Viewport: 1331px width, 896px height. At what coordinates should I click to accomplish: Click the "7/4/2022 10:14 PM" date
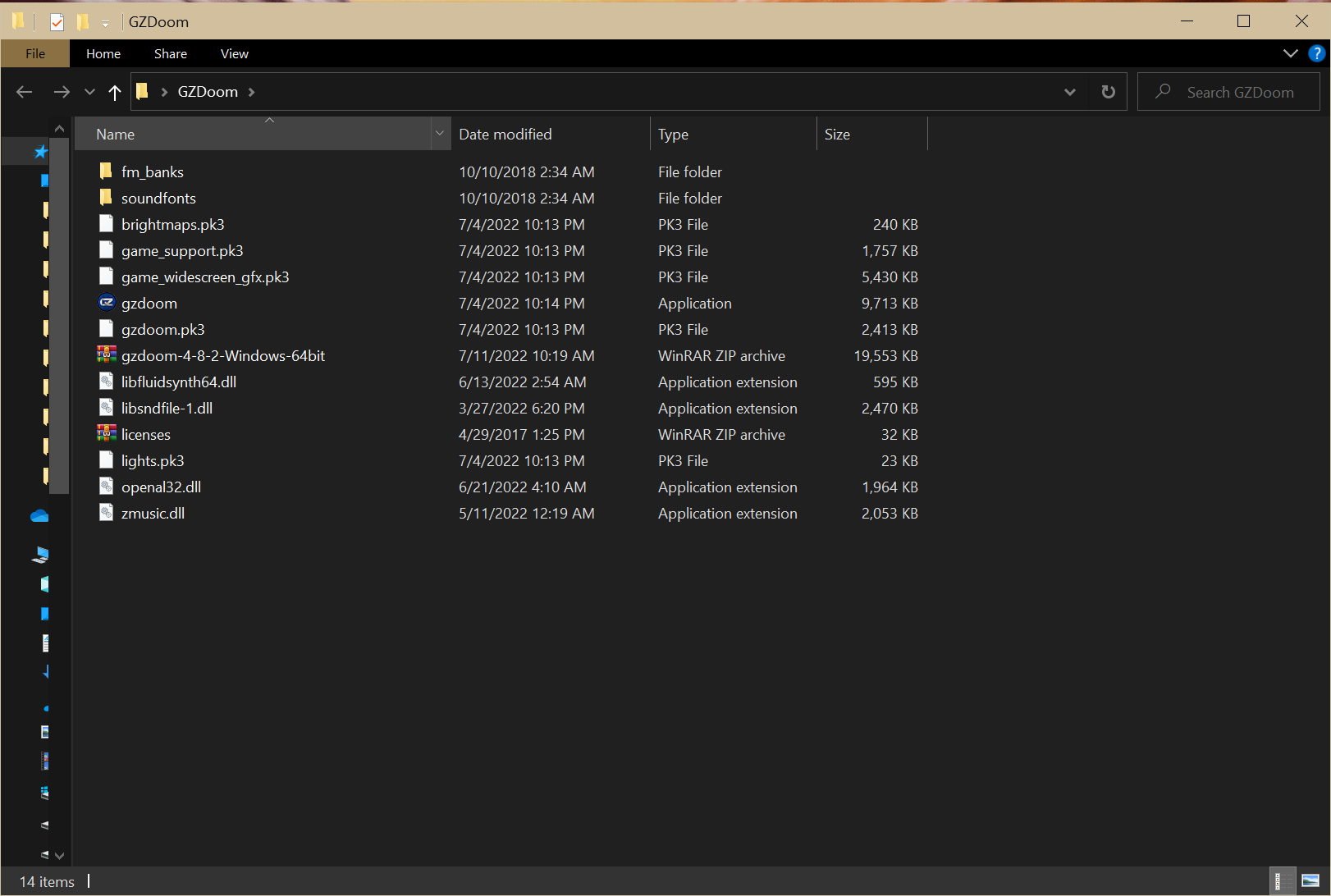click(x=522, y=303)
